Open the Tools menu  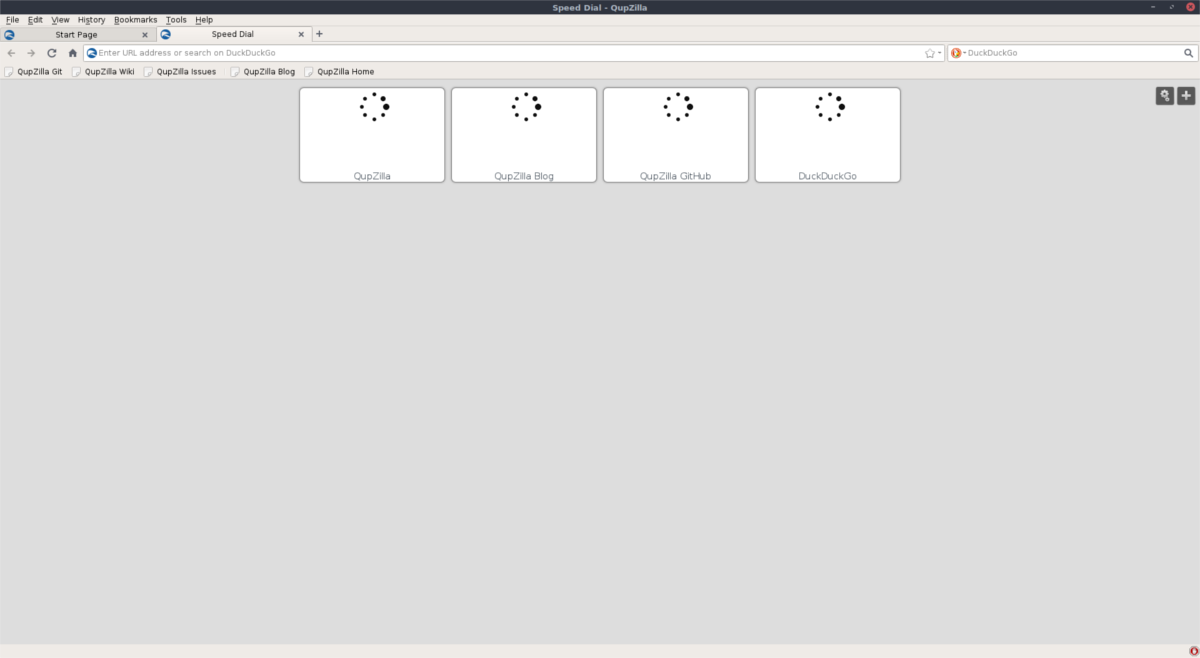click(176, 20)
